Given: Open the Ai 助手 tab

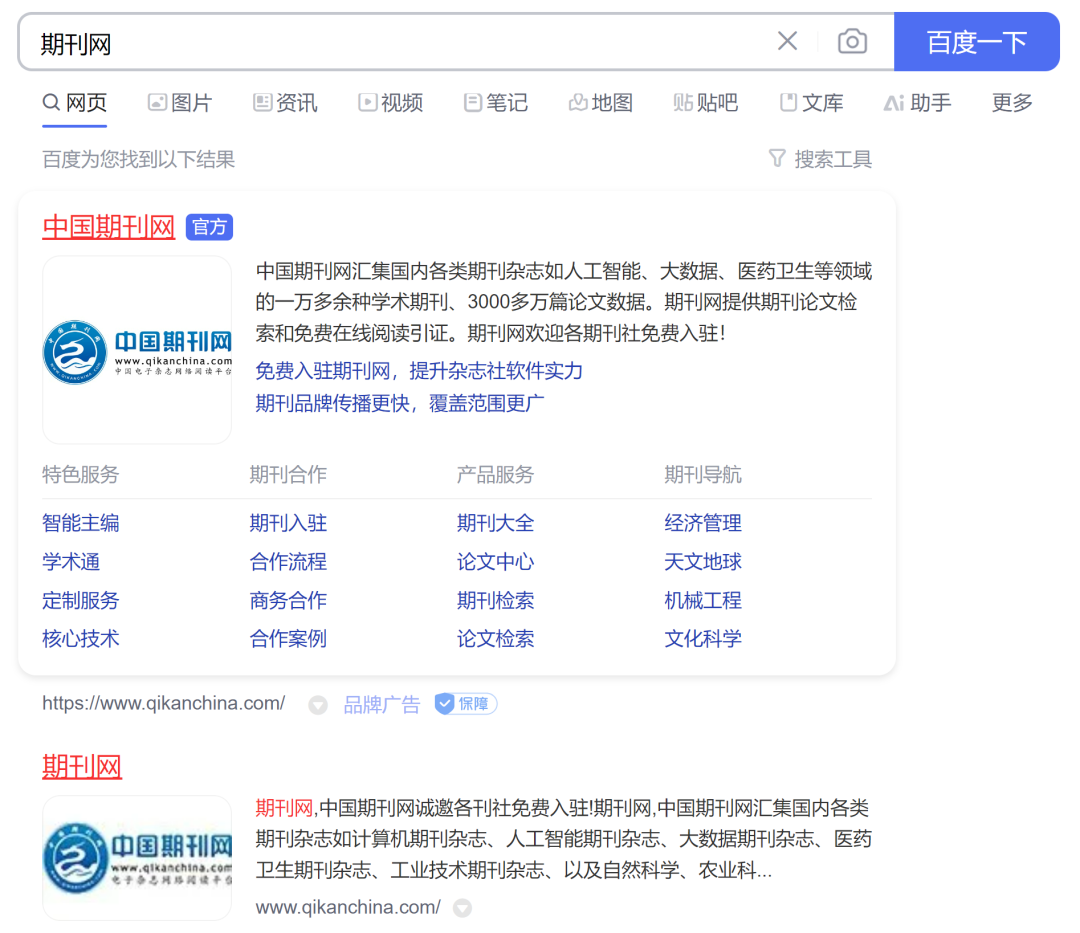Looking at the screenshot, I should [x=917, y=103].
